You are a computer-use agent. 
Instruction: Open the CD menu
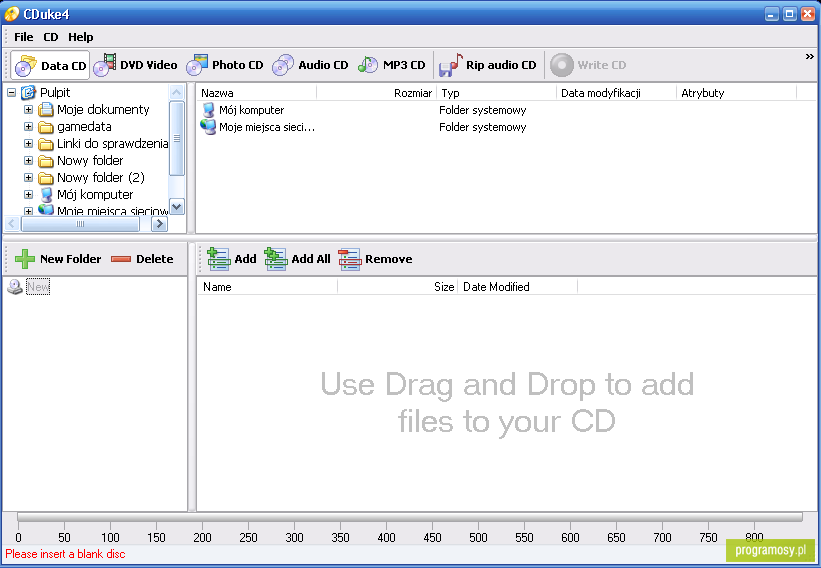click(51, 37)
